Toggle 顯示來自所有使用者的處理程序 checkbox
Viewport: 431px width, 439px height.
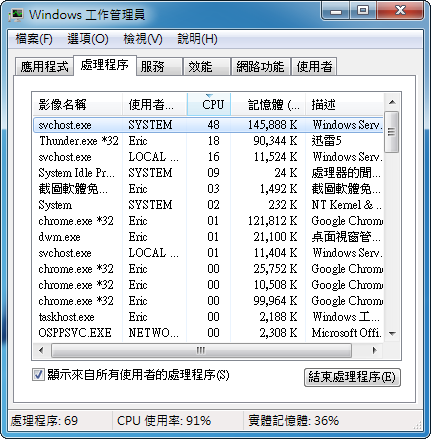point(38,375)
